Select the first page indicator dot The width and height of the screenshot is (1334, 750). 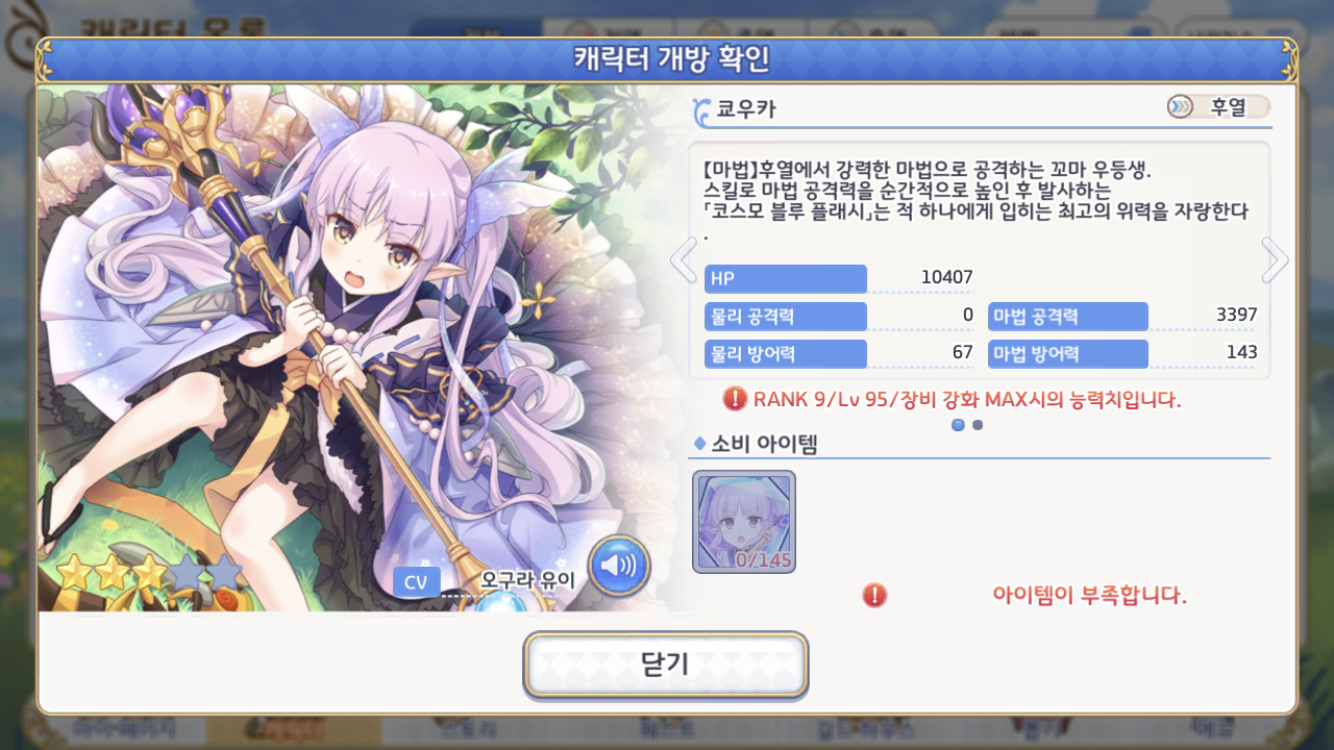tap(958, 425)
